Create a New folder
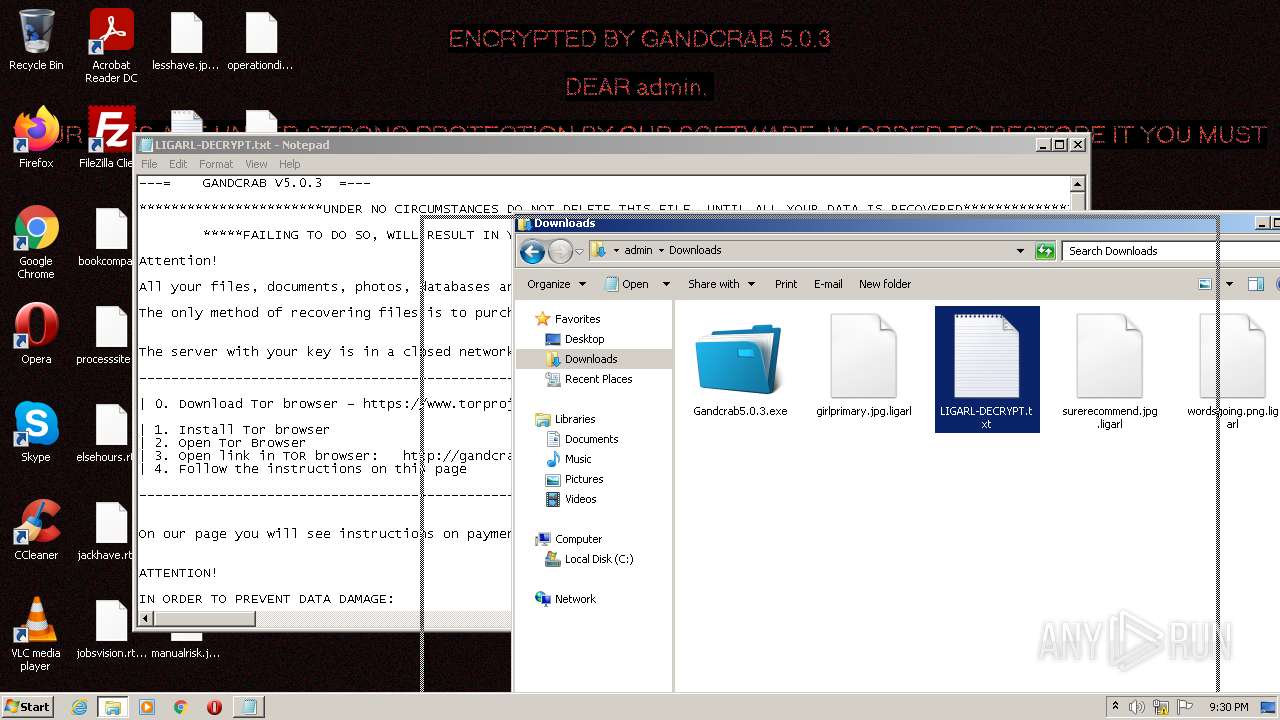 coord(885,284)
